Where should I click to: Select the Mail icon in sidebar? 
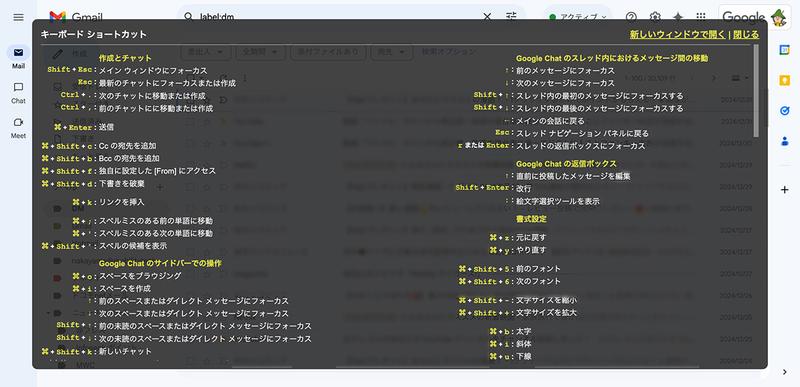[18, 53]
